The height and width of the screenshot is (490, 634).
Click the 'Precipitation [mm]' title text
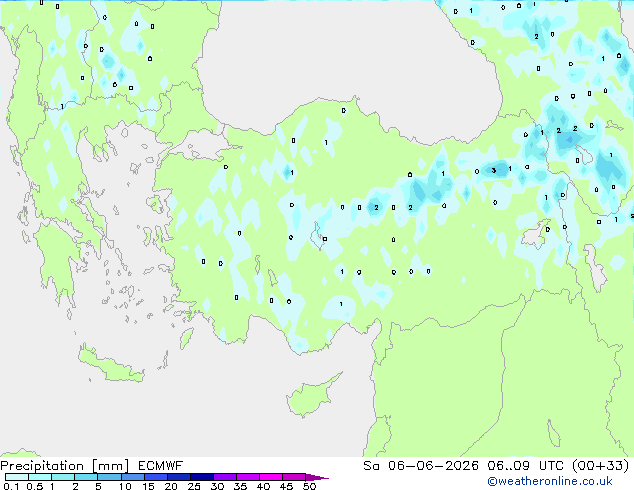[65, 466]
